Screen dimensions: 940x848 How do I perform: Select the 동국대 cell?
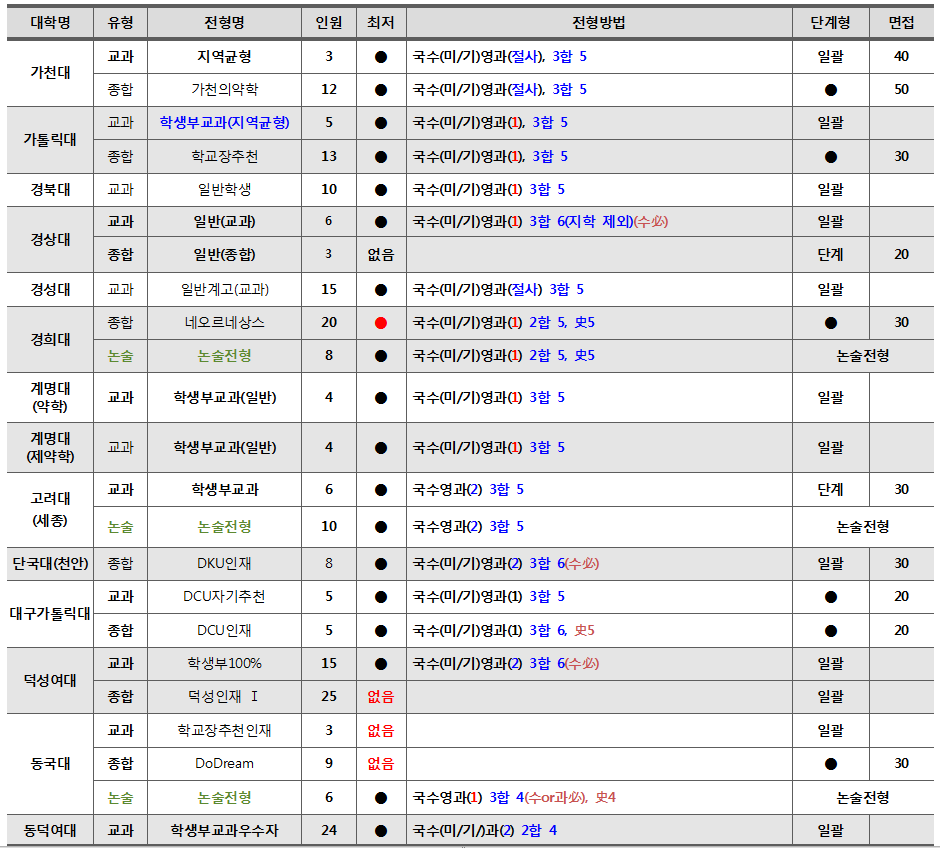pos(50,764)
